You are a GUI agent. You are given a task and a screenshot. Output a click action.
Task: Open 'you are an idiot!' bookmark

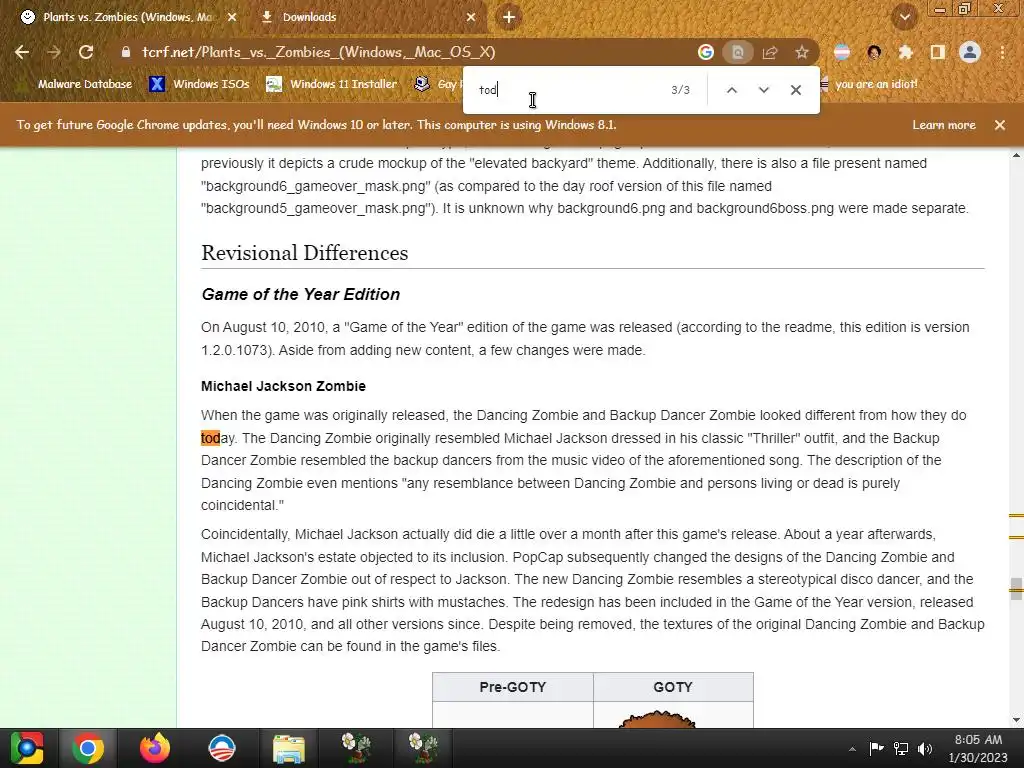869,84
